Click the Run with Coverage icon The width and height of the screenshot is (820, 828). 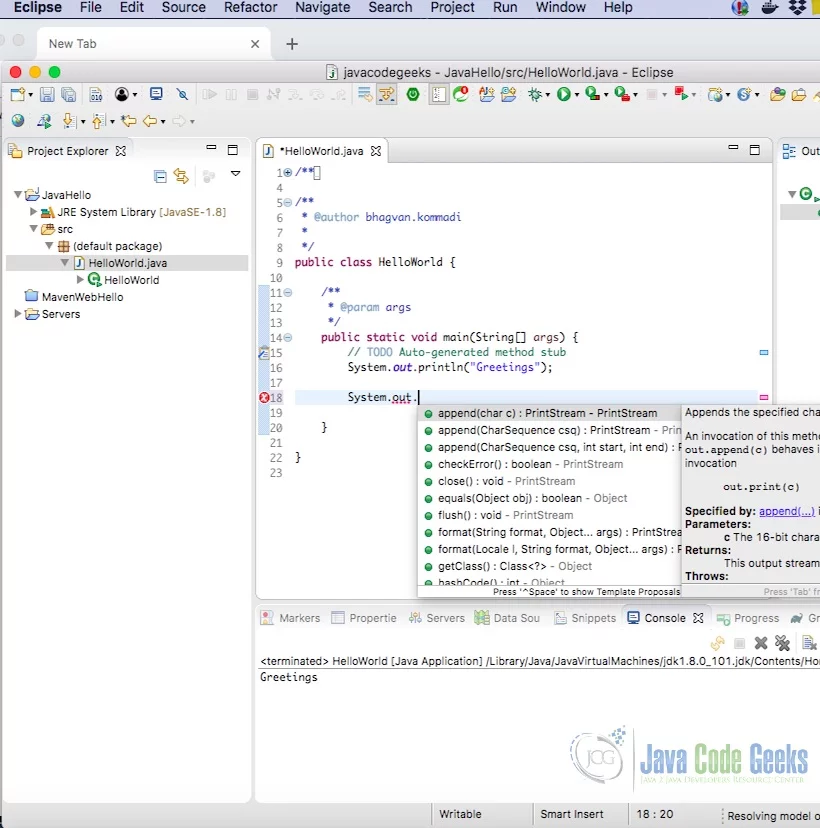tap(592, 95)
